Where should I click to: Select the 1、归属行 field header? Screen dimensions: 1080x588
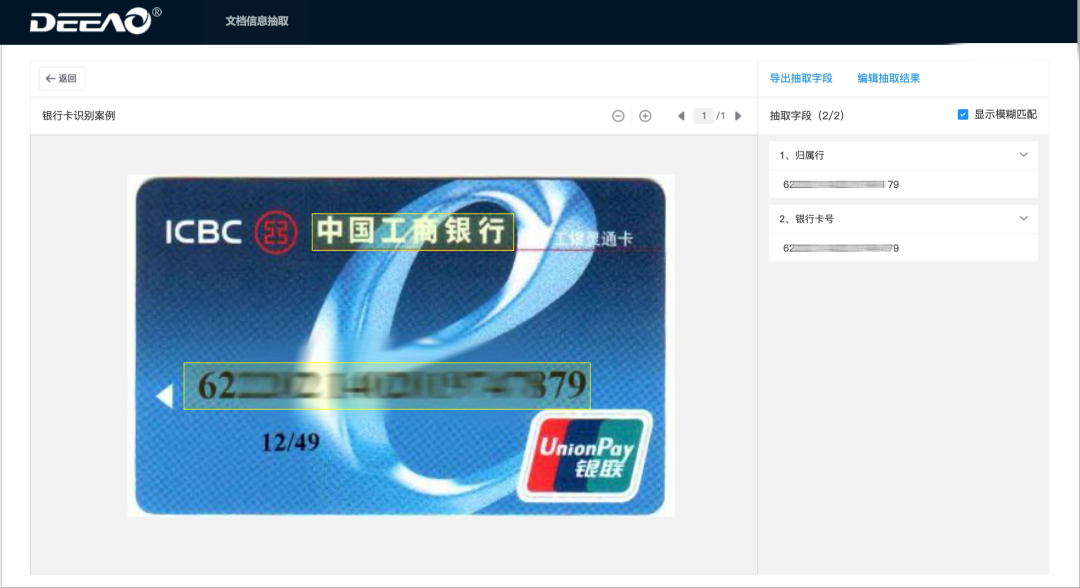click(x=903, y=156)
